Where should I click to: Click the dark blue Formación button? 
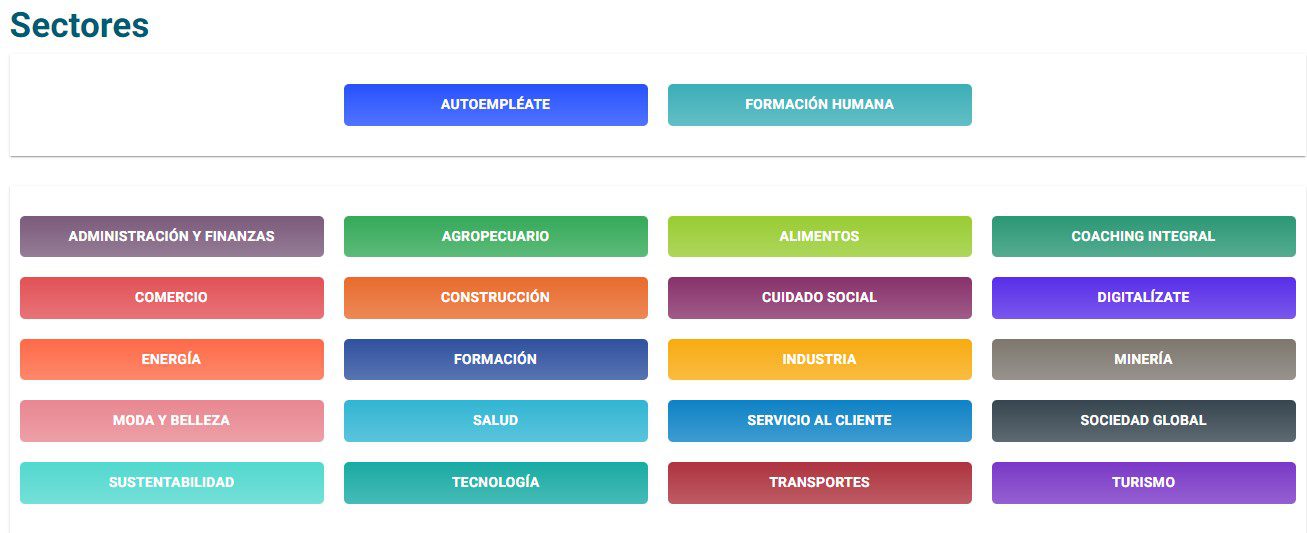tap(495, 360)
